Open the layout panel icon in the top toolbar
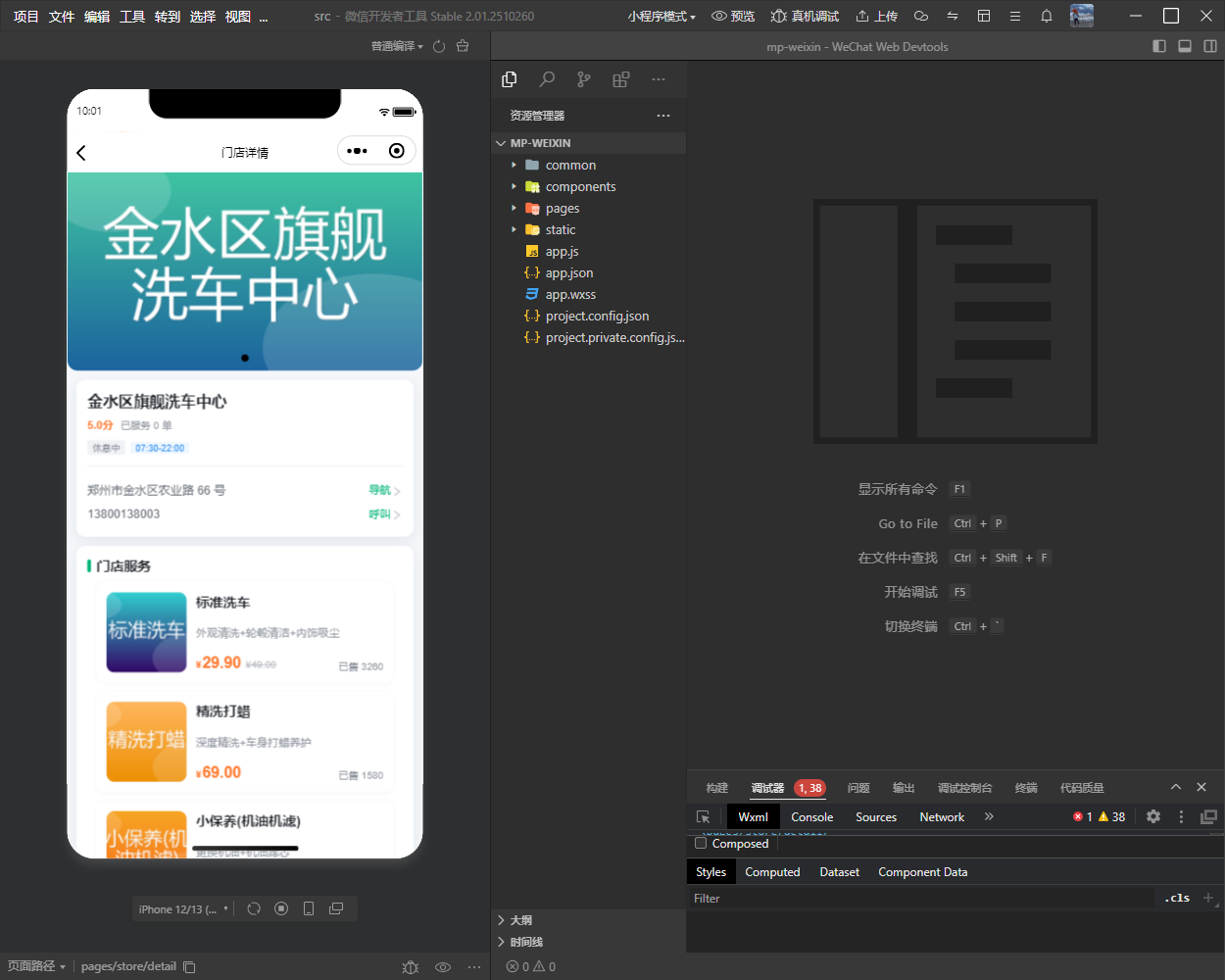1225x980 pixels. [x=984, y=16]
